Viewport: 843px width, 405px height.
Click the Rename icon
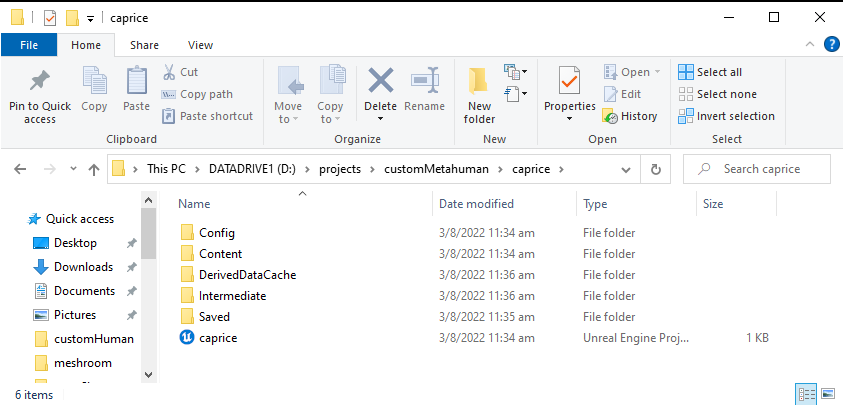425,82
